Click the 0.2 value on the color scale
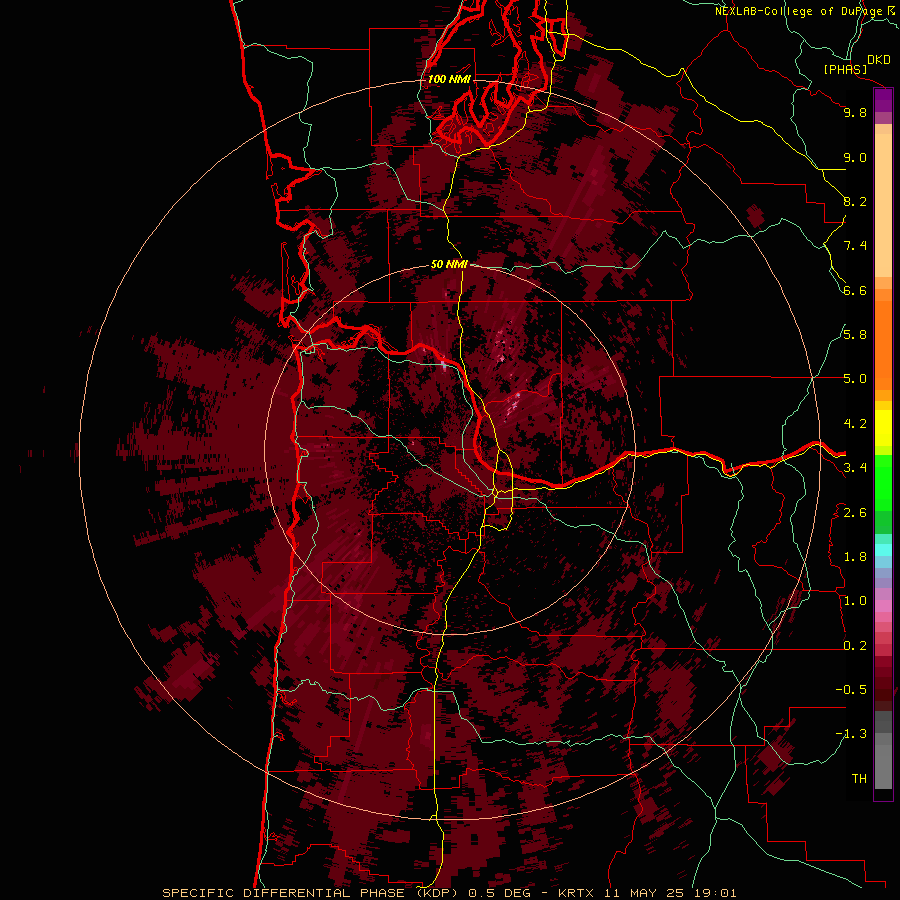The image size is (900, 900). point(855,646)
